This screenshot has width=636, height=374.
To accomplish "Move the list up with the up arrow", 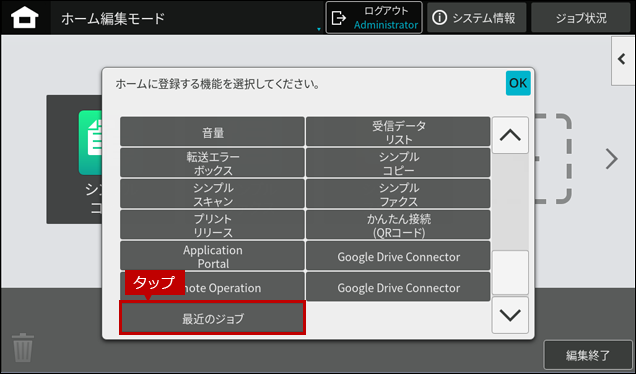I will click(510, 135).
